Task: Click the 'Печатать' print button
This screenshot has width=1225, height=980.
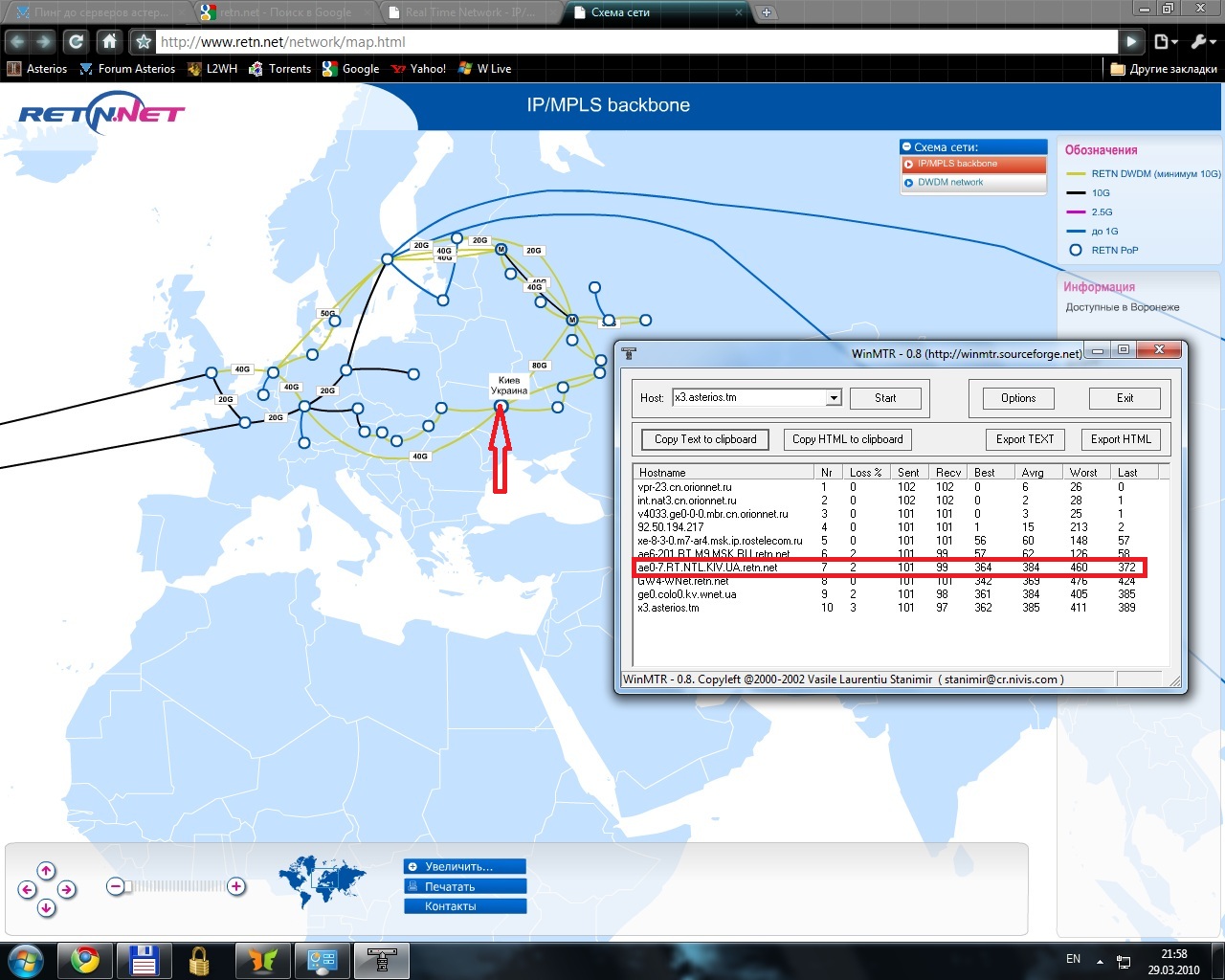Action: click(465, 886)
